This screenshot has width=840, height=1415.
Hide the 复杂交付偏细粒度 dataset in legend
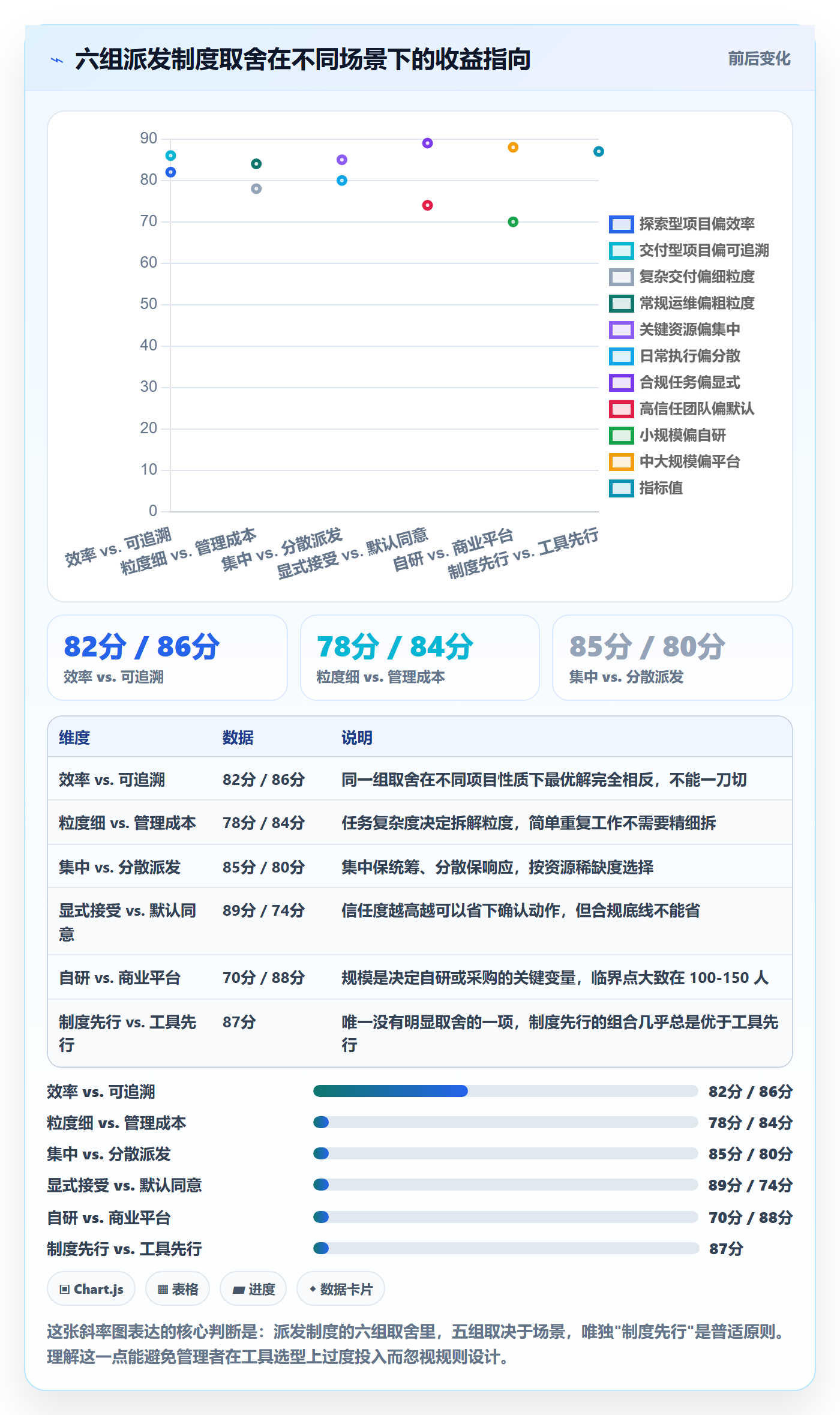tap(682, 277)
